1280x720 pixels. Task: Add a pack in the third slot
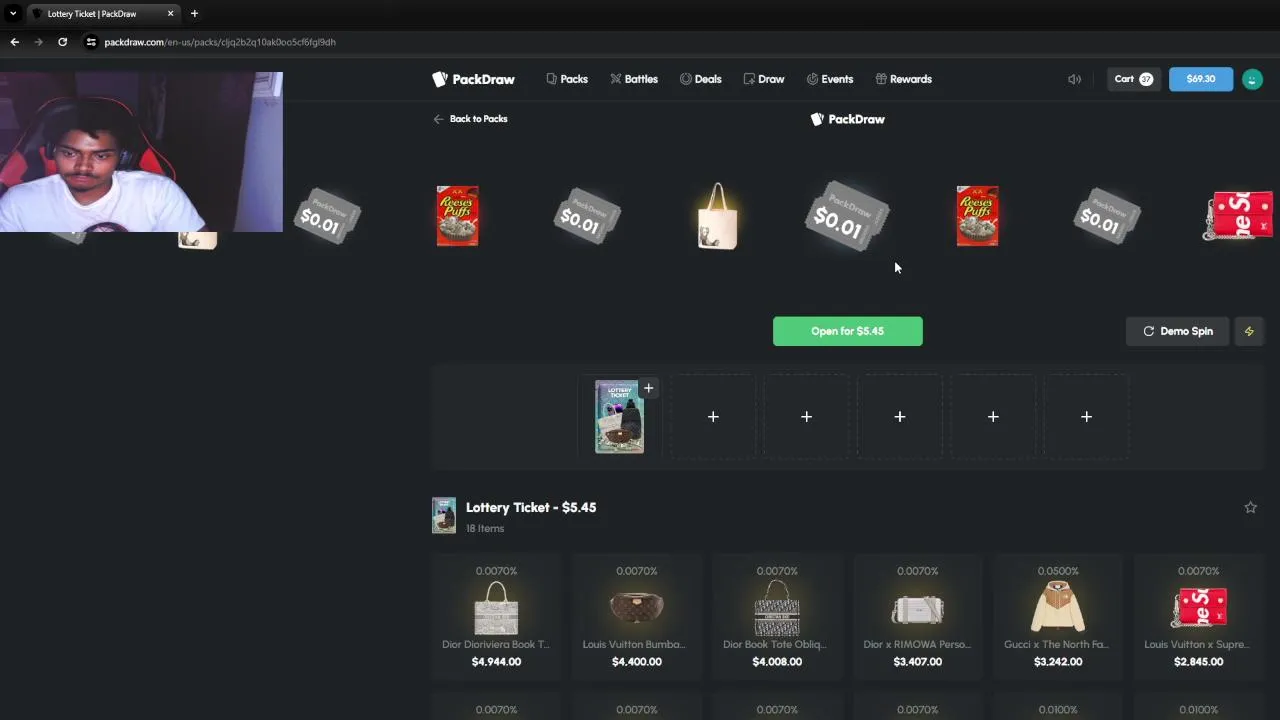coord(806,417)
